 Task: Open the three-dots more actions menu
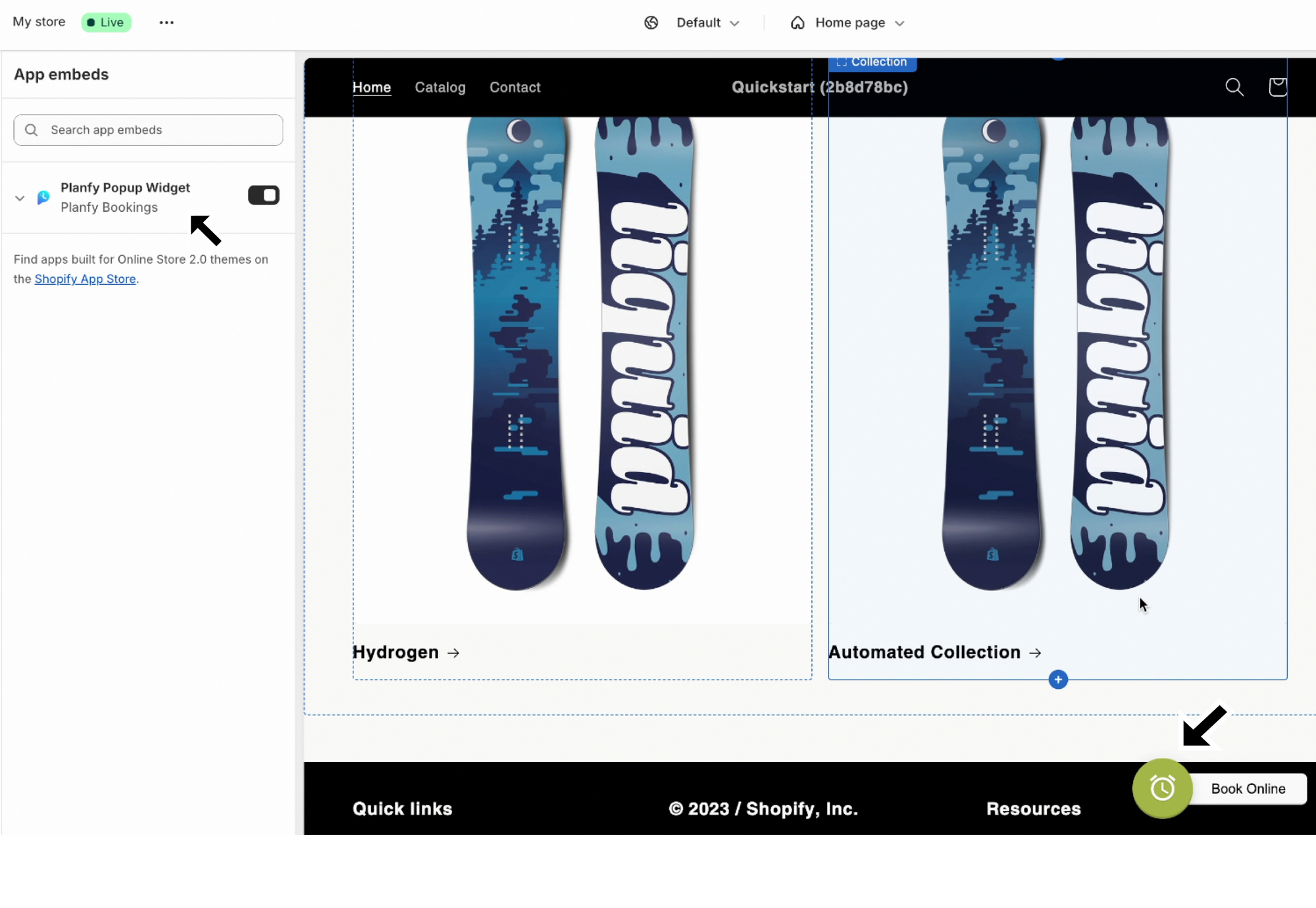pyautogui.click(x=166, y=22)
